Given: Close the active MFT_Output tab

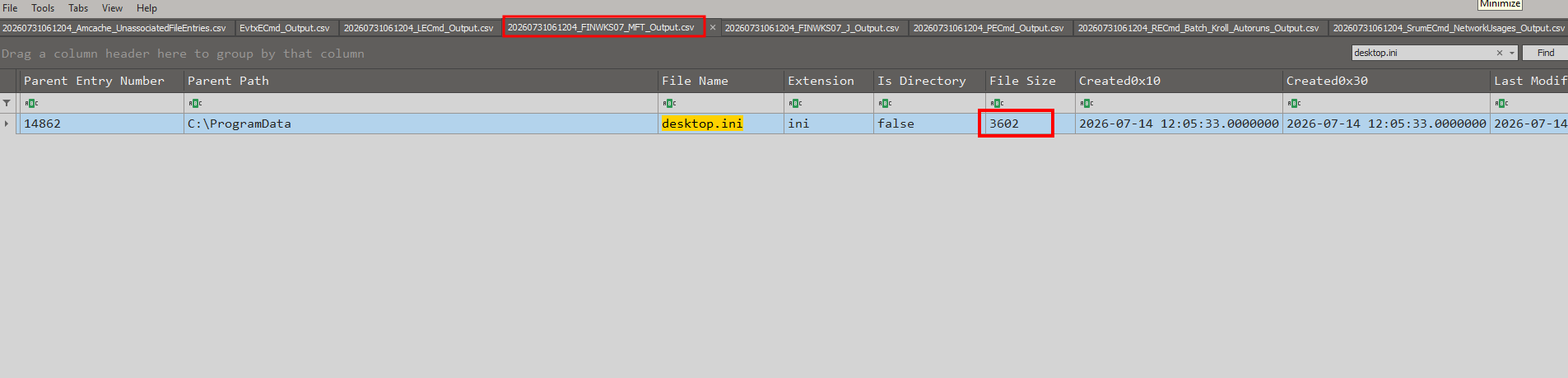Looking at the screenshot, I should [x=713, y=28].
